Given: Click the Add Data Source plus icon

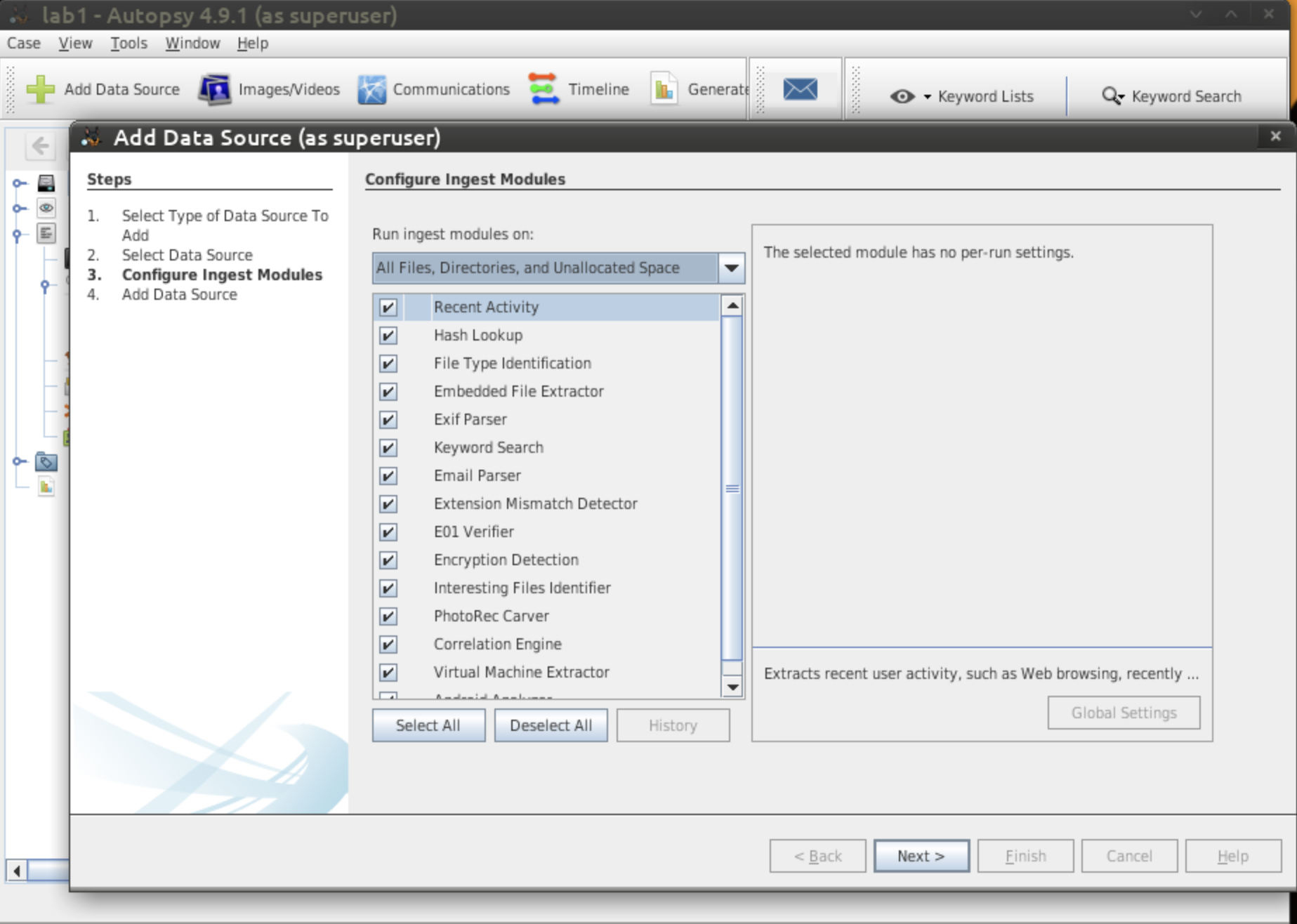Looking at the screenshot, I should click(41, 89).
